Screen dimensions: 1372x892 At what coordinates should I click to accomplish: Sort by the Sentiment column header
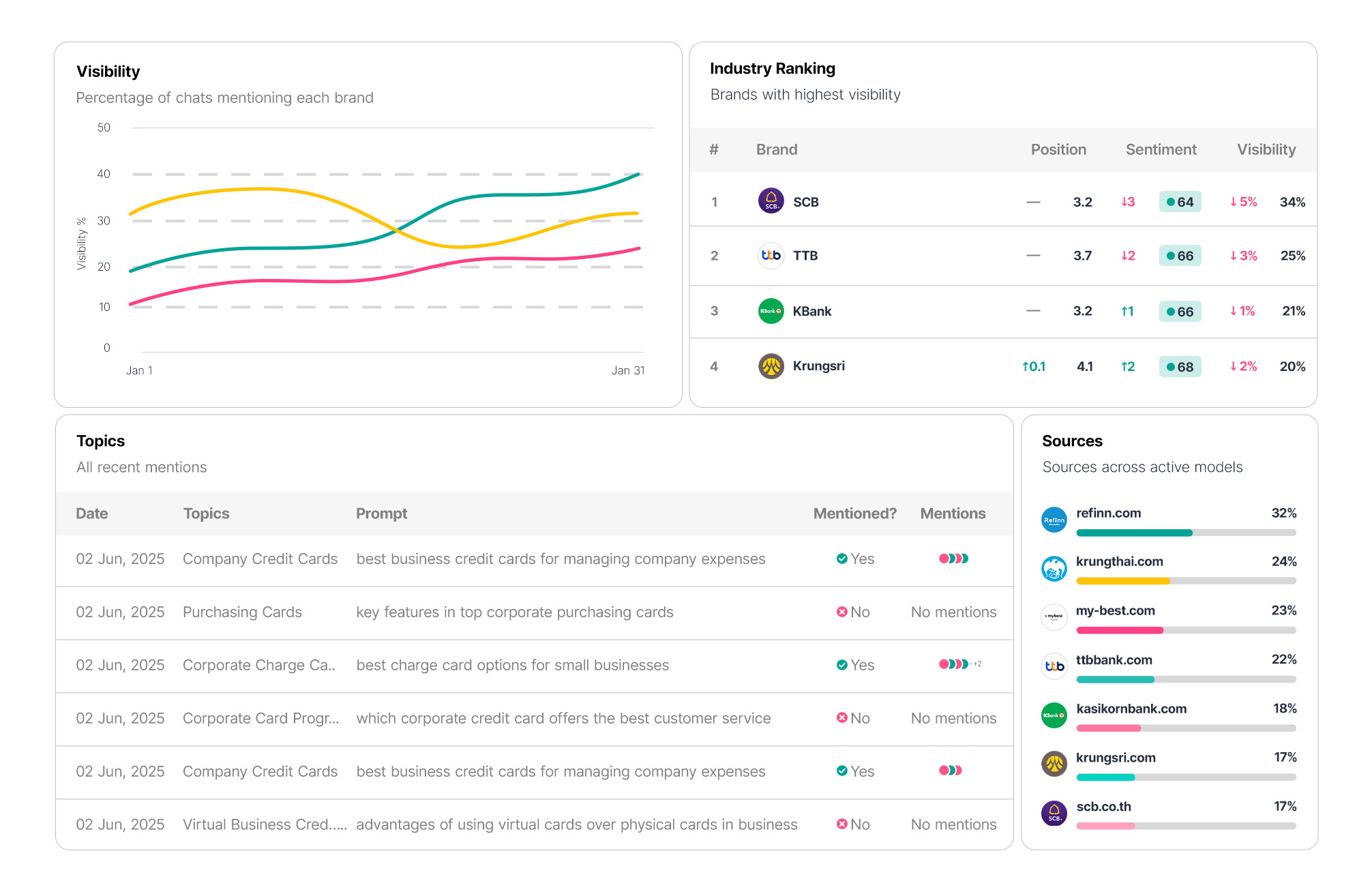1161,149
